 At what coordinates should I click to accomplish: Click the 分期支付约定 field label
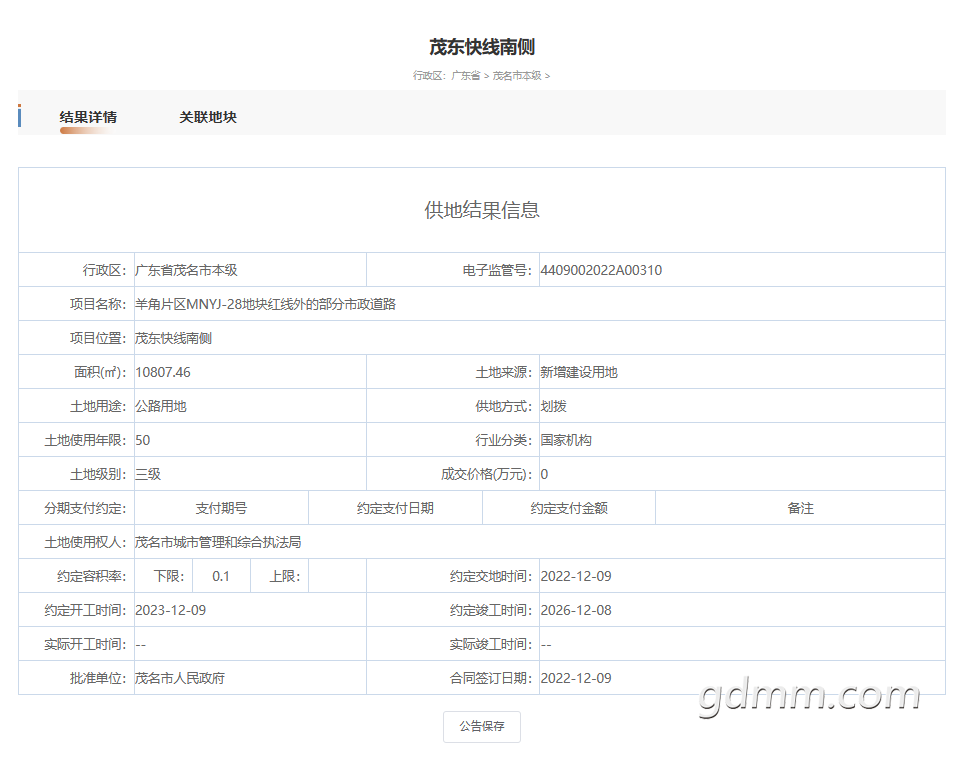pos(85,508)
